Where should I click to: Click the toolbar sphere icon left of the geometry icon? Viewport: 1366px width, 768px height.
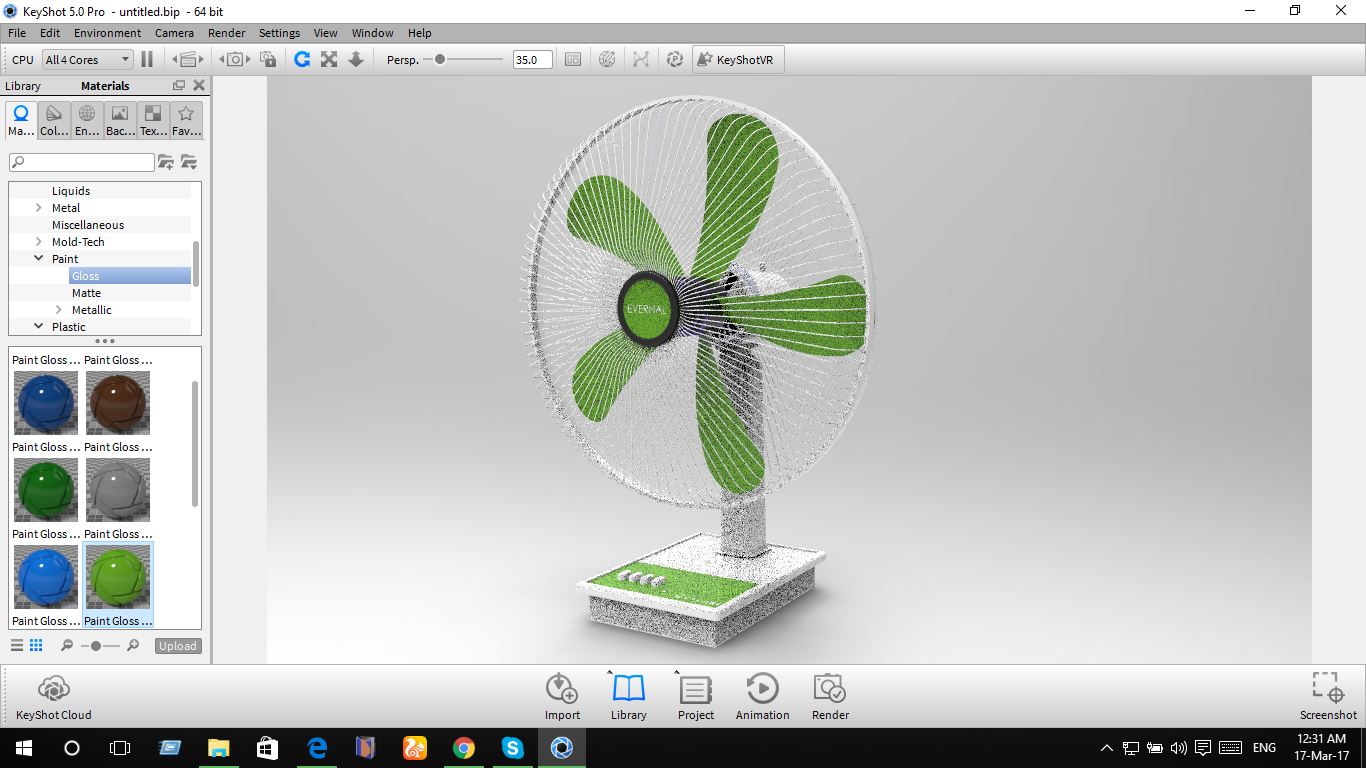pyautogui.click(x=607, y=60)
